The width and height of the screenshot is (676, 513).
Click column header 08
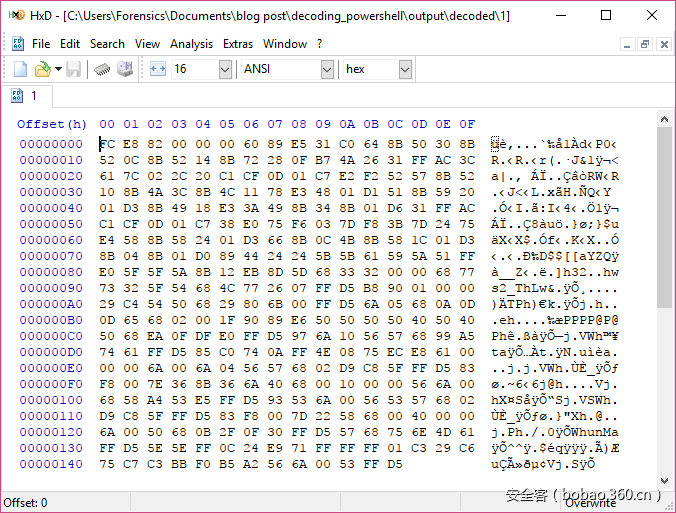299,124
